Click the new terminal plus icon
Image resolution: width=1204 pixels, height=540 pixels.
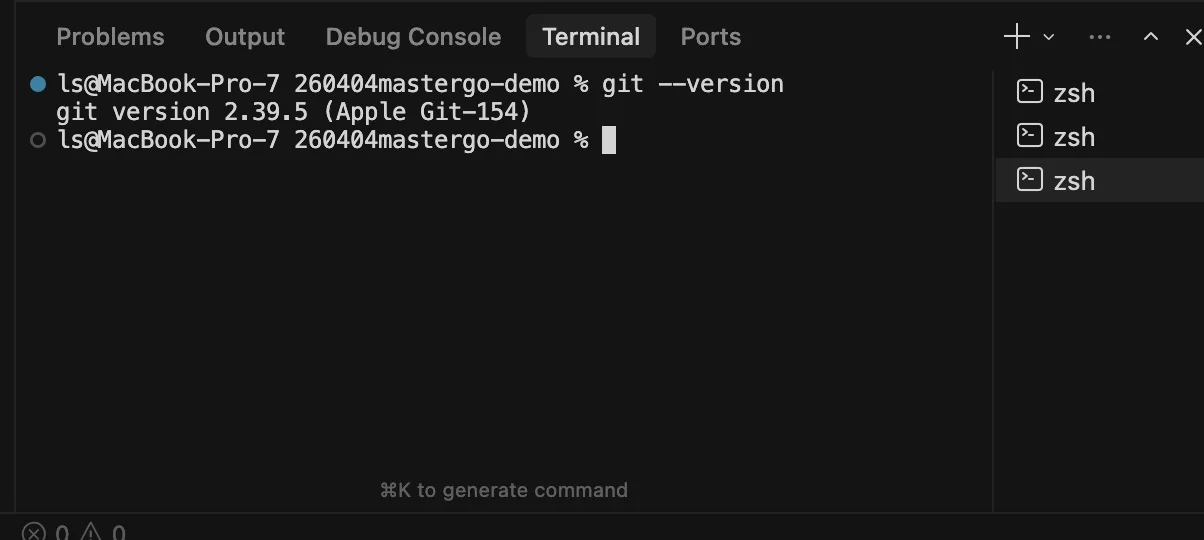pos(1016,37)
